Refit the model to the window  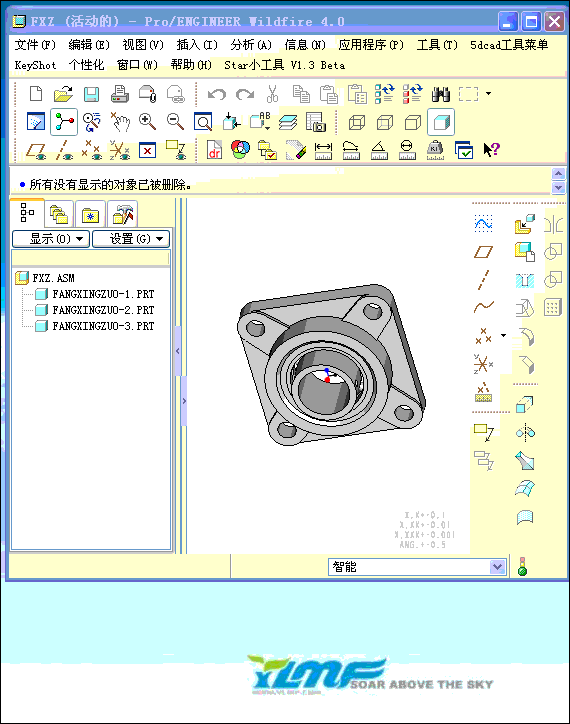point(203,122)
